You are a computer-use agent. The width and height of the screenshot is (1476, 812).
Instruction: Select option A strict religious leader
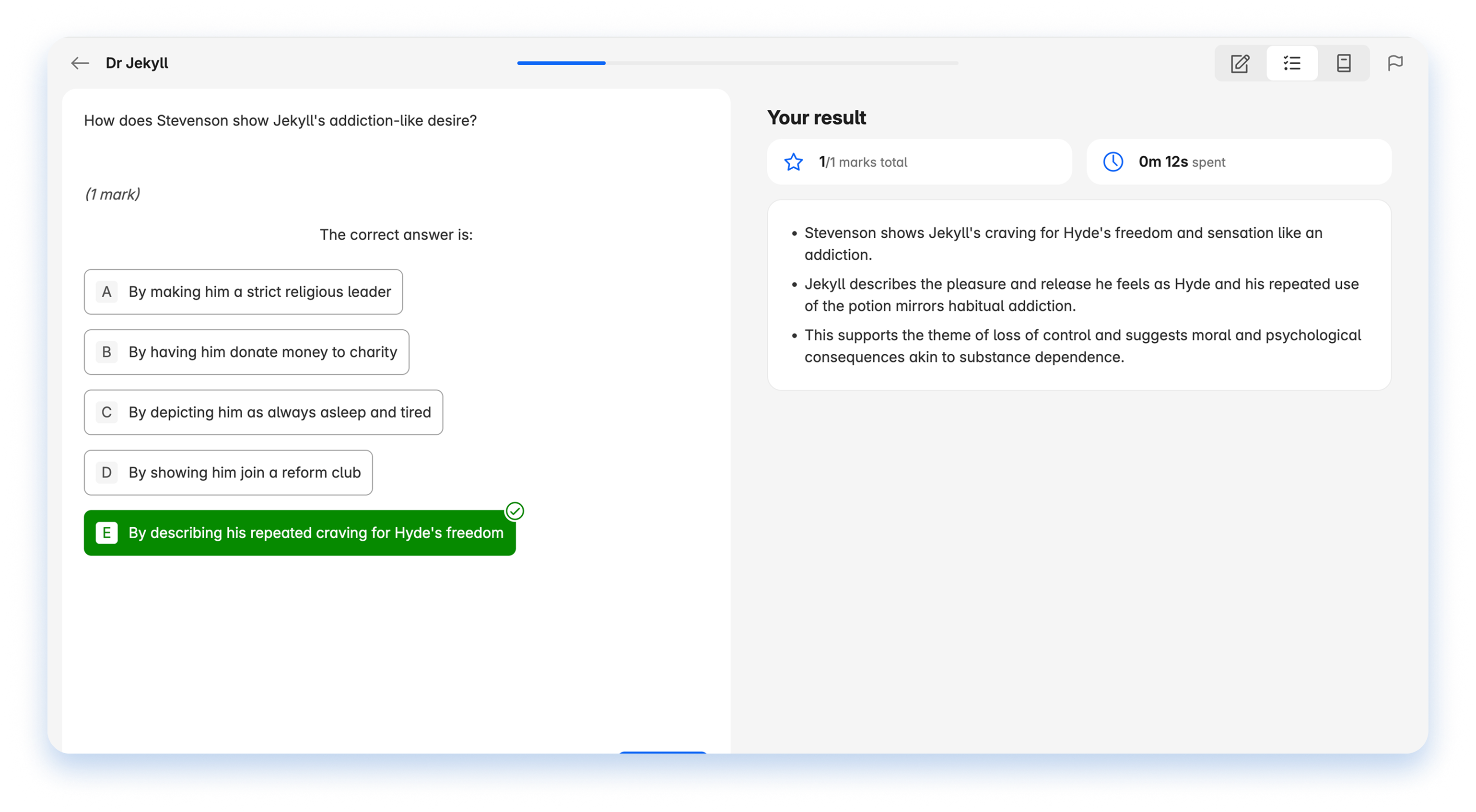243,292
